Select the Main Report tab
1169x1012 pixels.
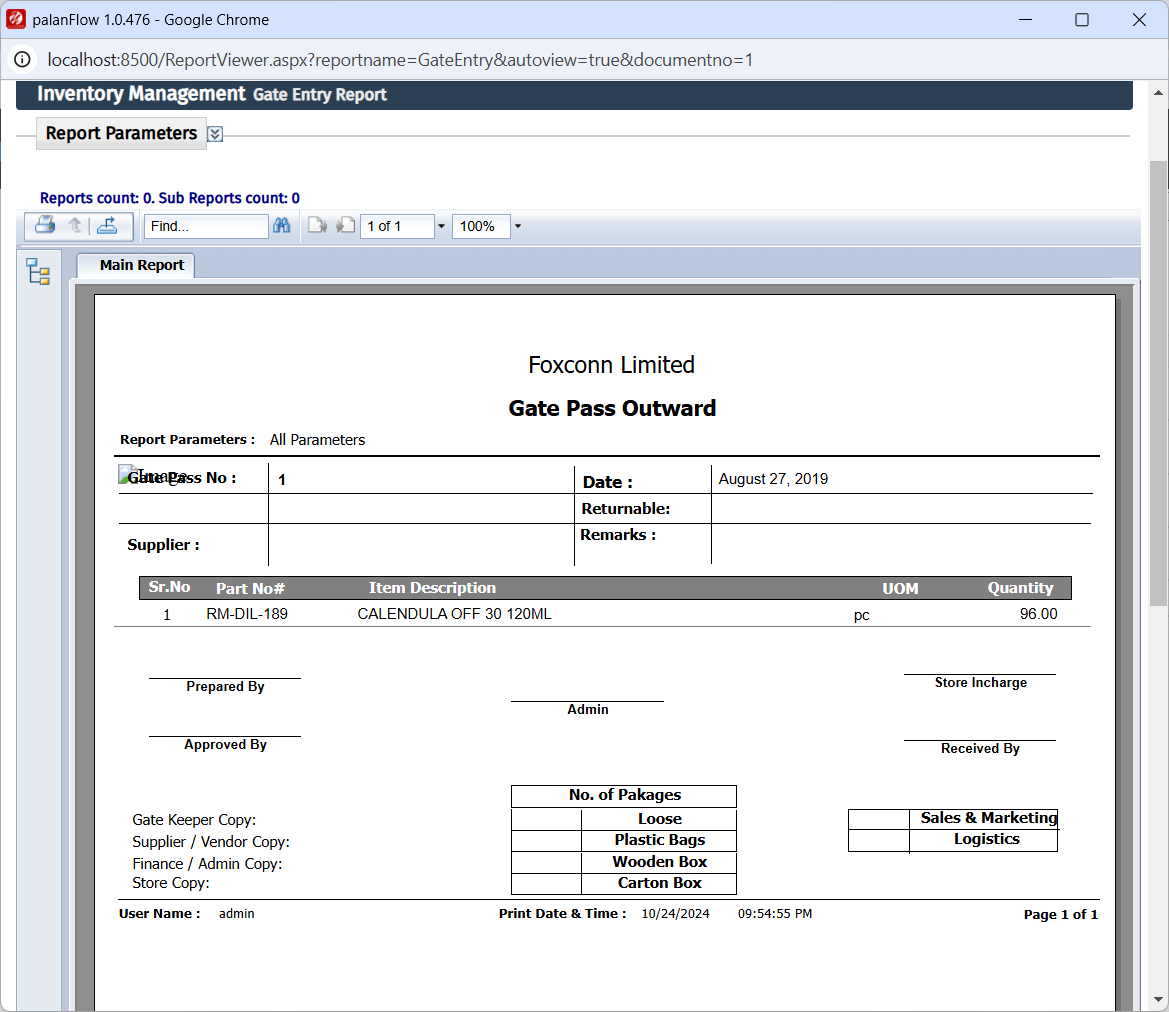click(x=136, y=265)
